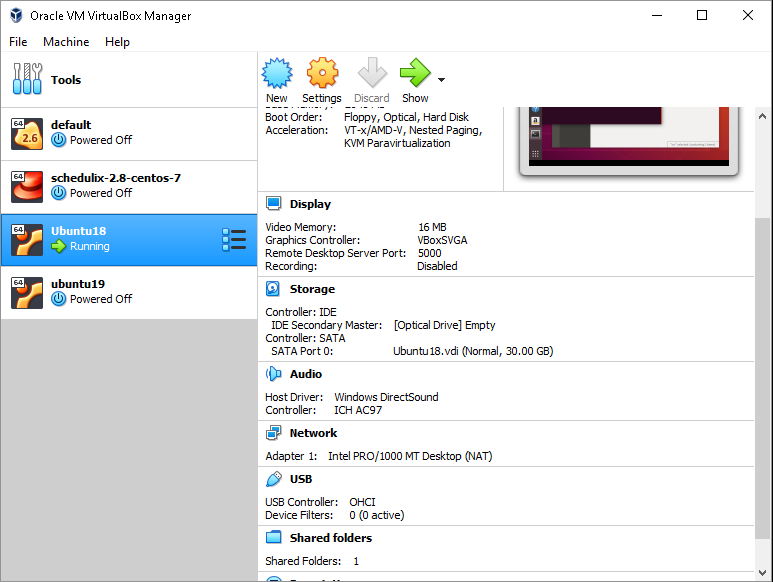Click the Tools wrench icon
Viewport: 773px width, 582px height.
coord(27,79)
